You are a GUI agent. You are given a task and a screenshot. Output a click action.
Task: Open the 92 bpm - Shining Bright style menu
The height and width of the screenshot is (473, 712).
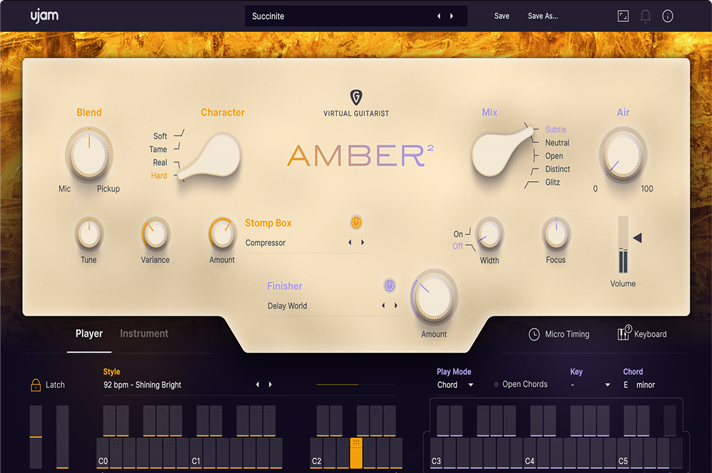click(142, 385)
